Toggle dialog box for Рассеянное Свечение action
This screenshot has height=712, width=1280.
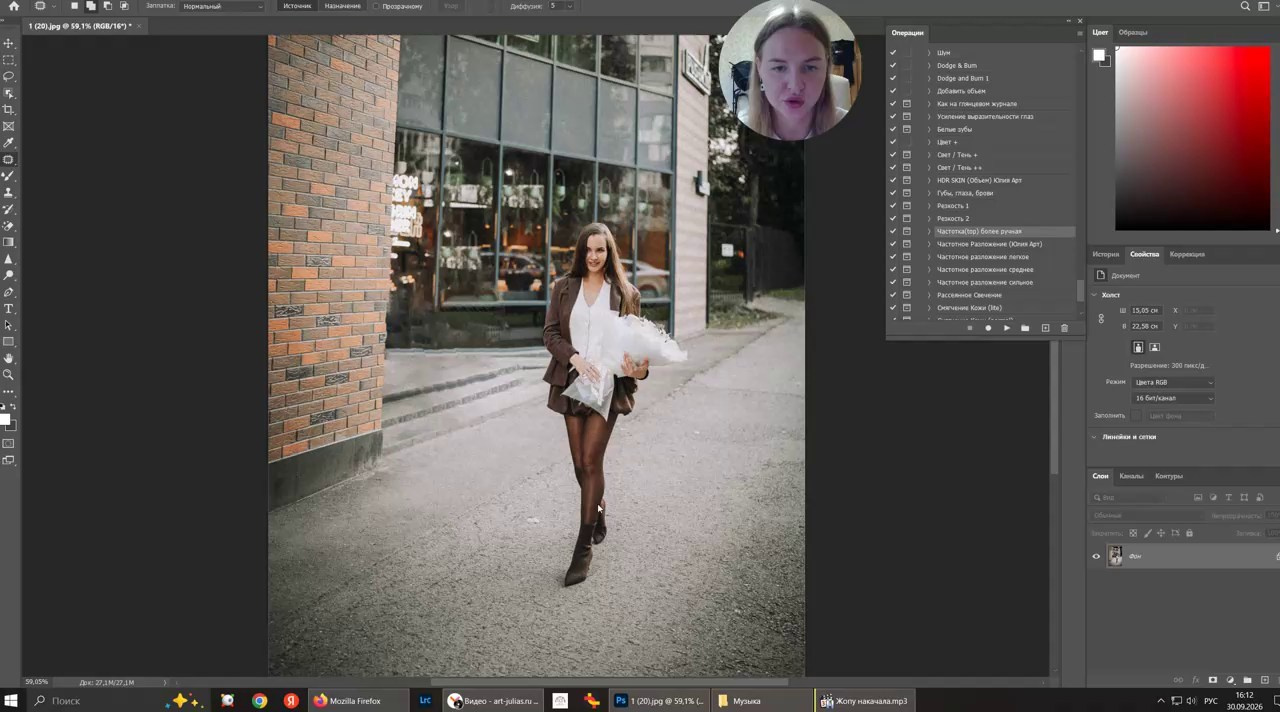point(907,295)
